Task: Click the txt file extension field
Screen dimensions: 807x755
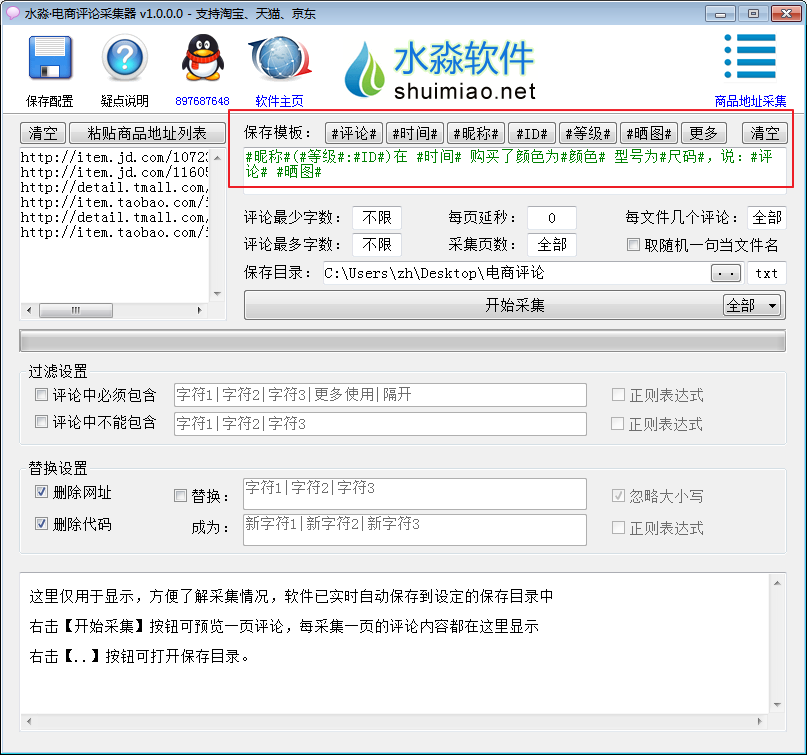Action: (767, 273)
